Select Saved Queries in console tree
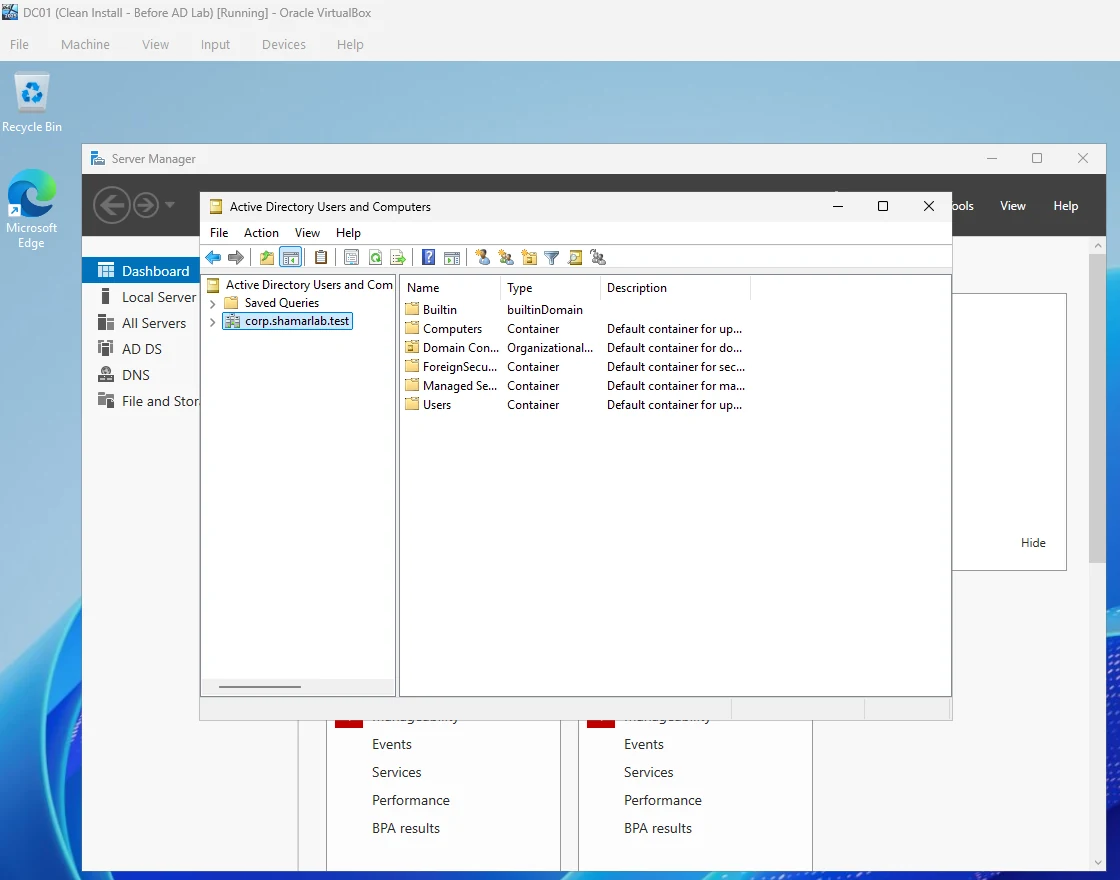The image size is (1120, 880). [281, 303]
